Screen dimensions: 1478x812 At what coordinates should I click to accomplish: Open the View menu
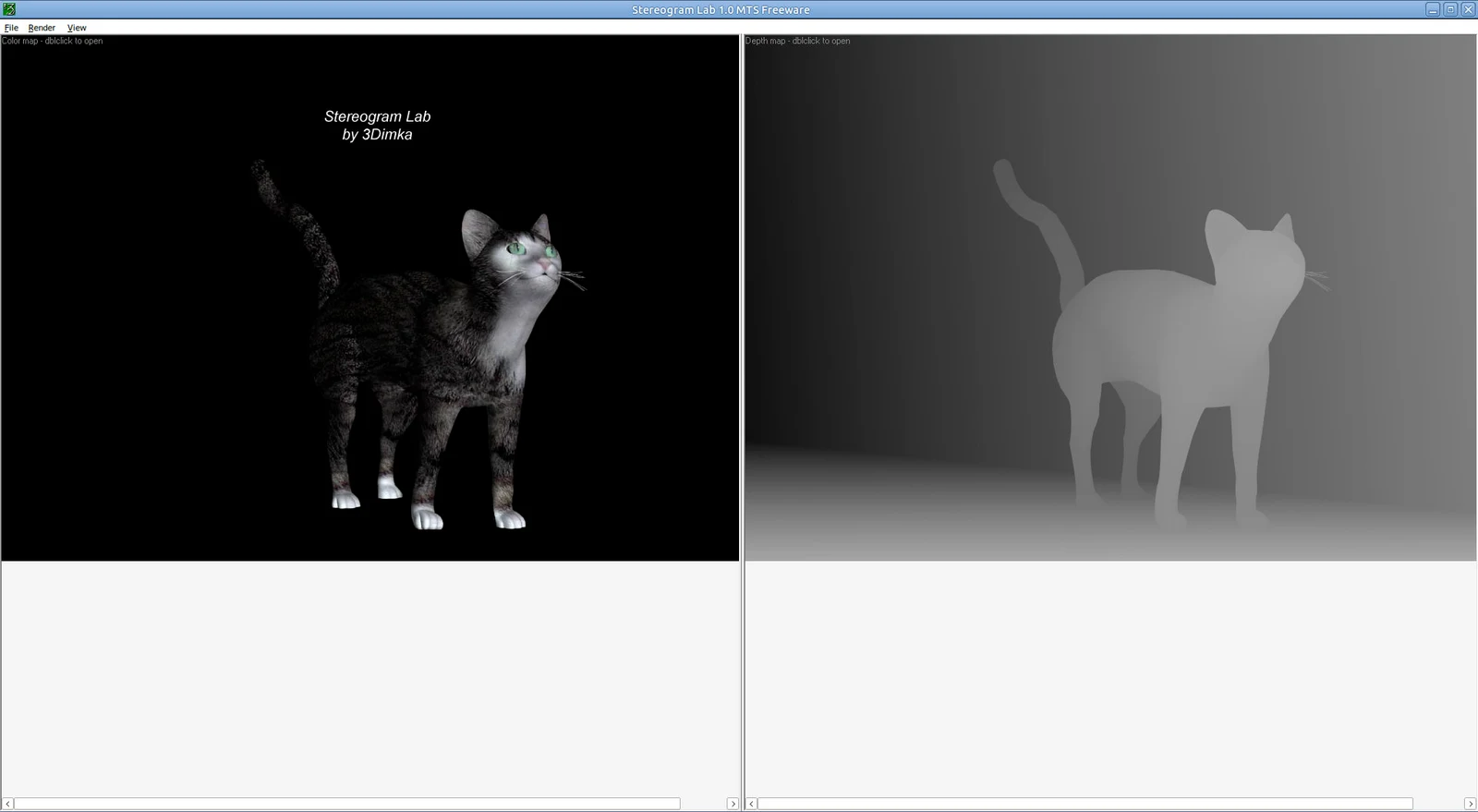[x=77, y=28]
